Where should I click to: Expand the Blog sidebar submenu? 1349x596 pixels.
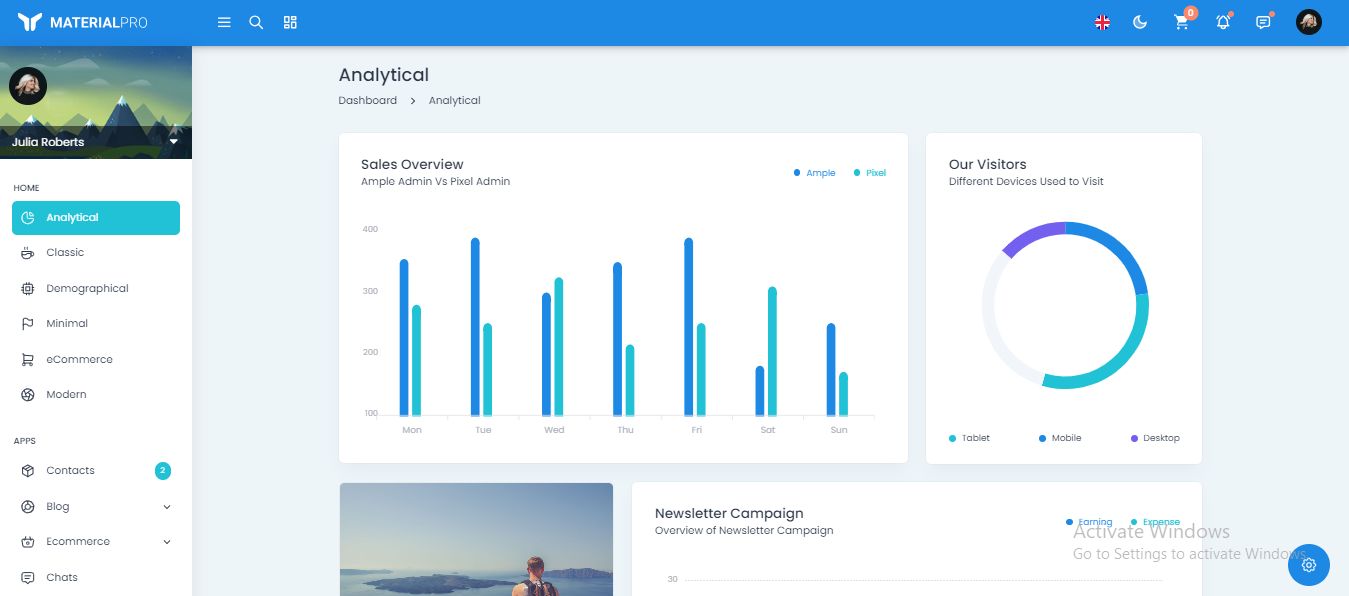166,507
